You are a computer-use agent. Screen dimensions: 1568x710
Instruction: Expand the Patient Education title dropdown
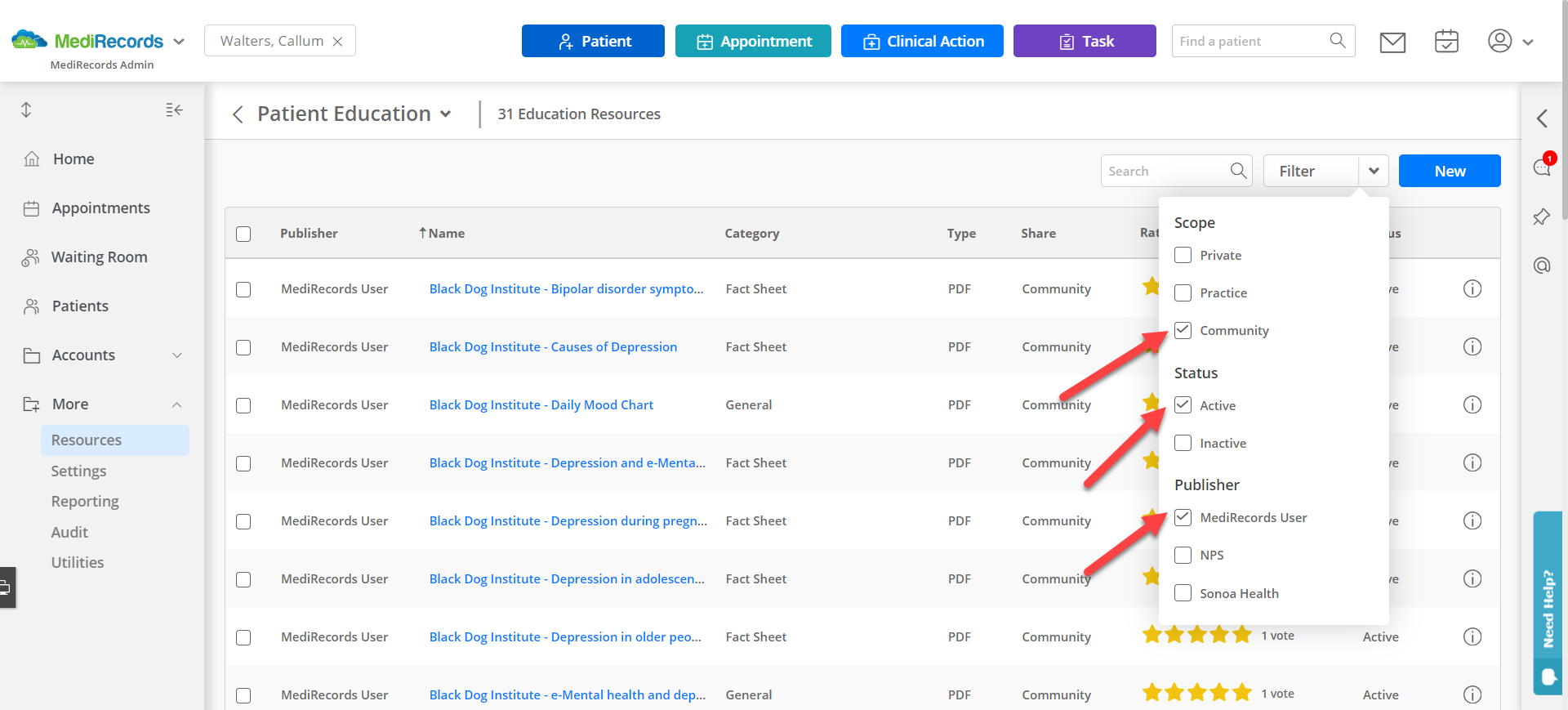pyautogui.click(x=445, y=114)
